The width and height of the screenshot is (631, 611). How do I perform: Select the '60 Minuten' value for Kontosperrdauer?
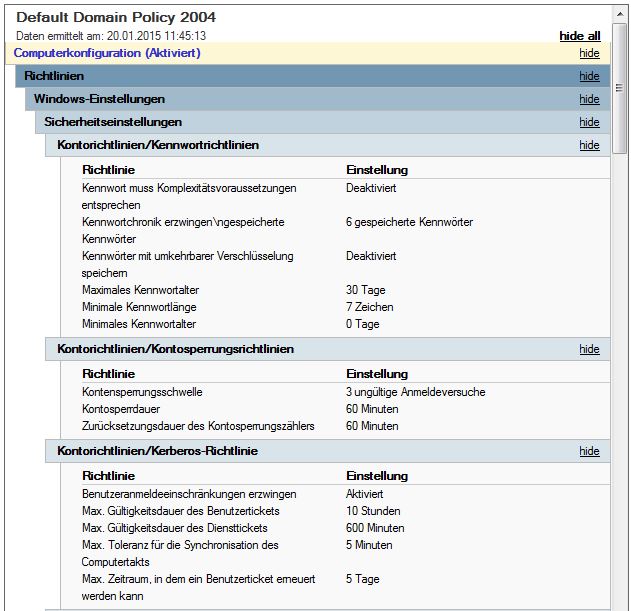click(372, 409)
